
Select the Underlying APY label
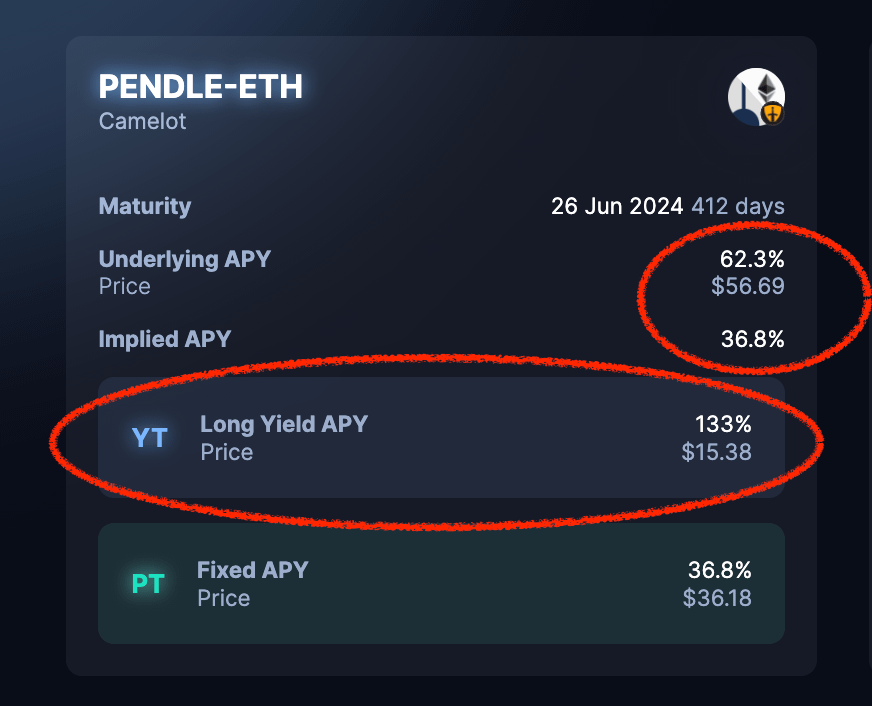[x=185, y=259]
